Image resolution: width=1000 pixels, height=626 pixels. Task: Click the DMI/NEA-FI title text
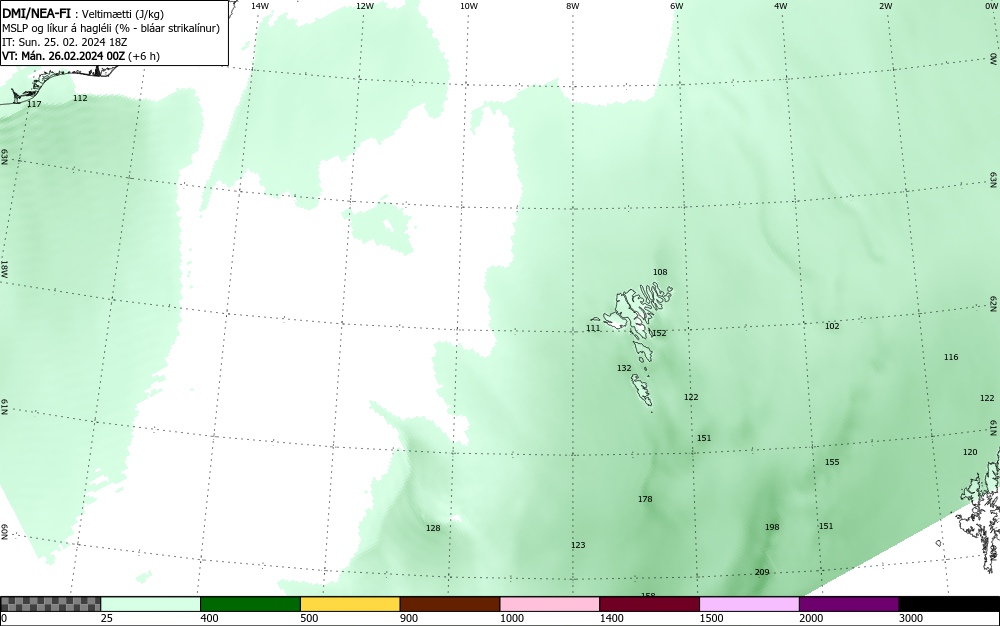[x=36, y=13]
